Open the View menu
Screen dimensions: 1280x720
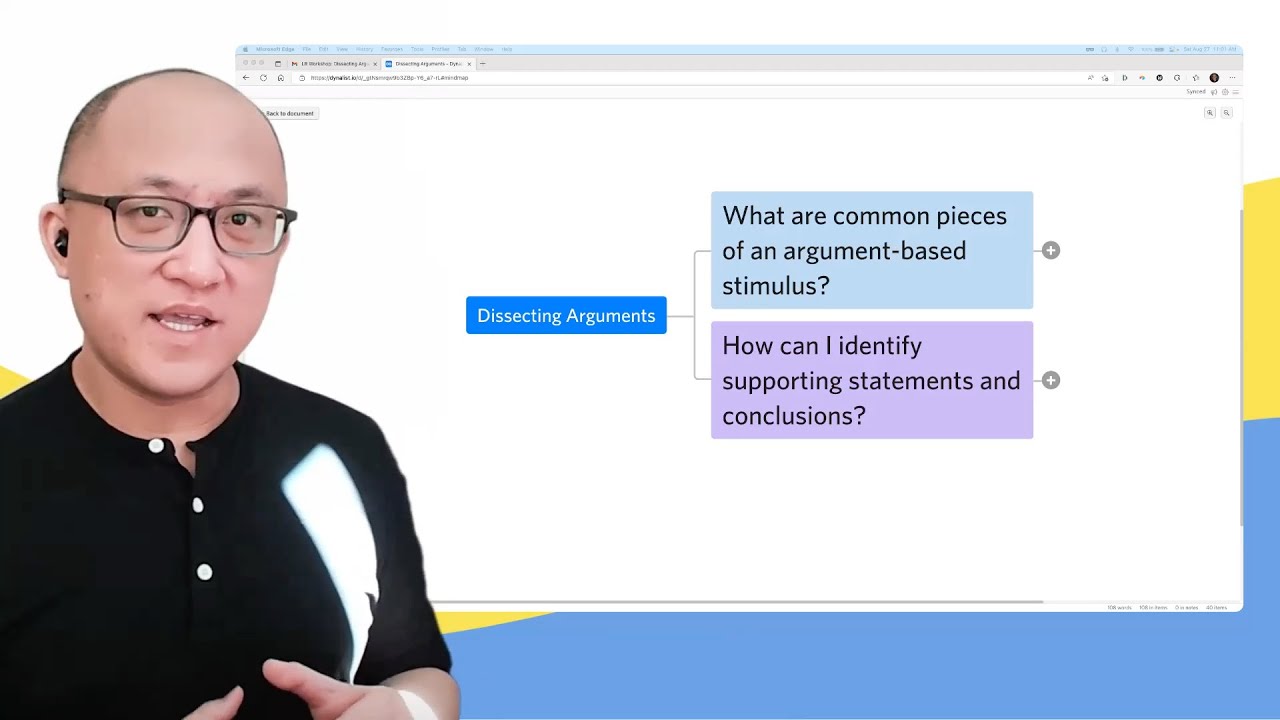coord(342,49)
